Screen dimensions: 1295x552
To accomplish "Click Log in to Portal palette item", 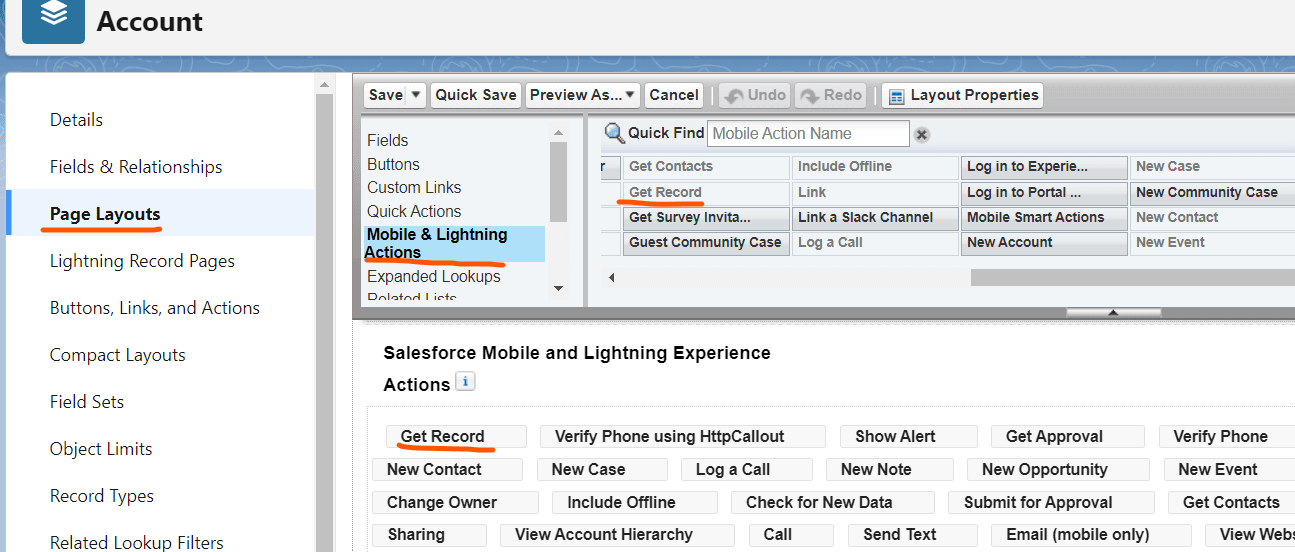I will [x=1045, y=192].
